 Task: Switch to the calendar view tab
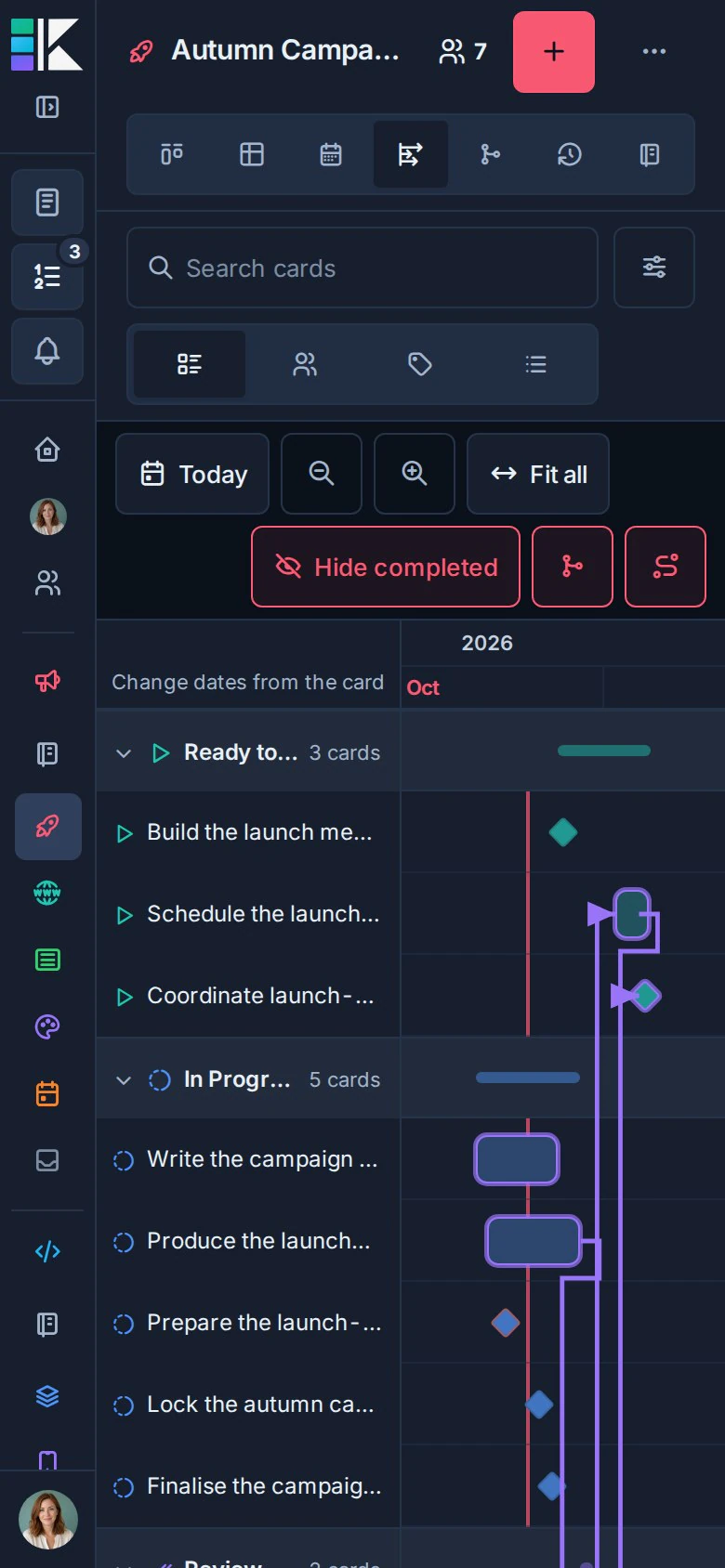click(331, 154)
